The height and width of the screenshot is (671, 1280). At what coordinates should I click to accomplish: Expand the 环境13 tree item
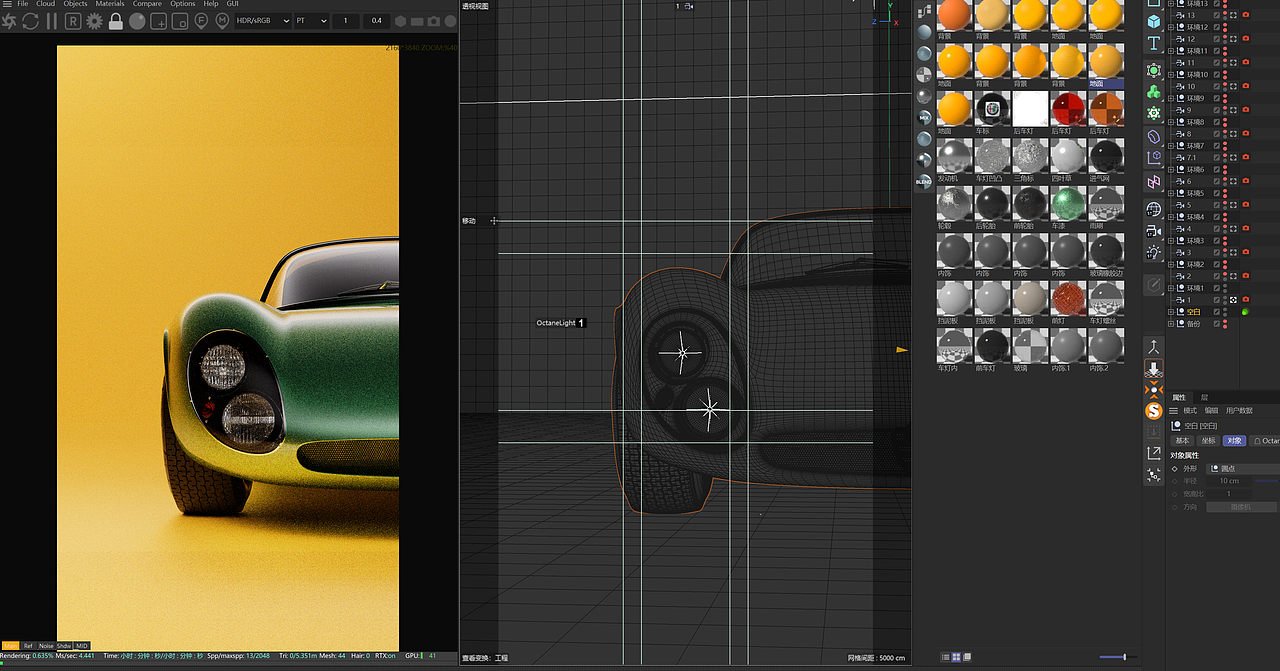[x=1171, y=4]
